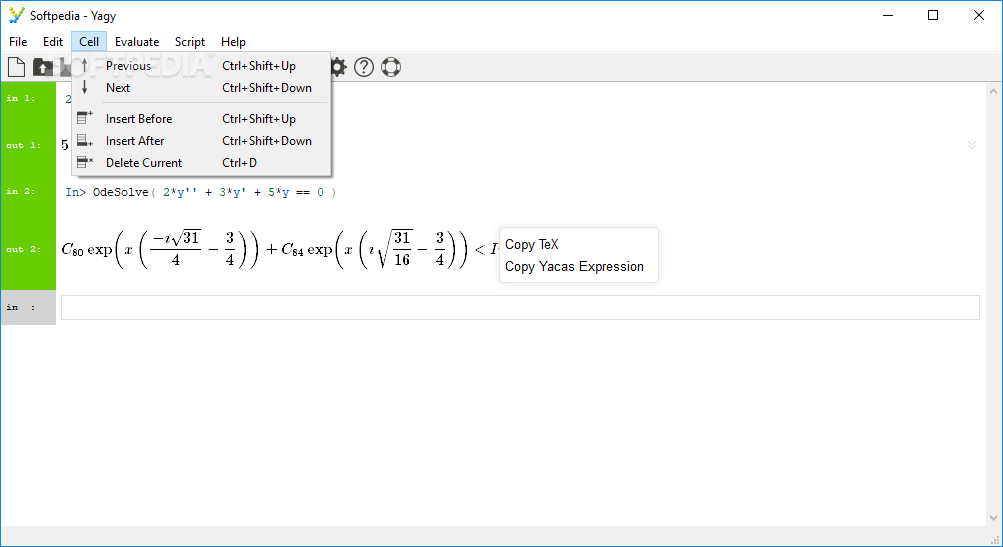Maximize the Yagy window
Viewport: 1003px width, 547px height.
(933, 15)
